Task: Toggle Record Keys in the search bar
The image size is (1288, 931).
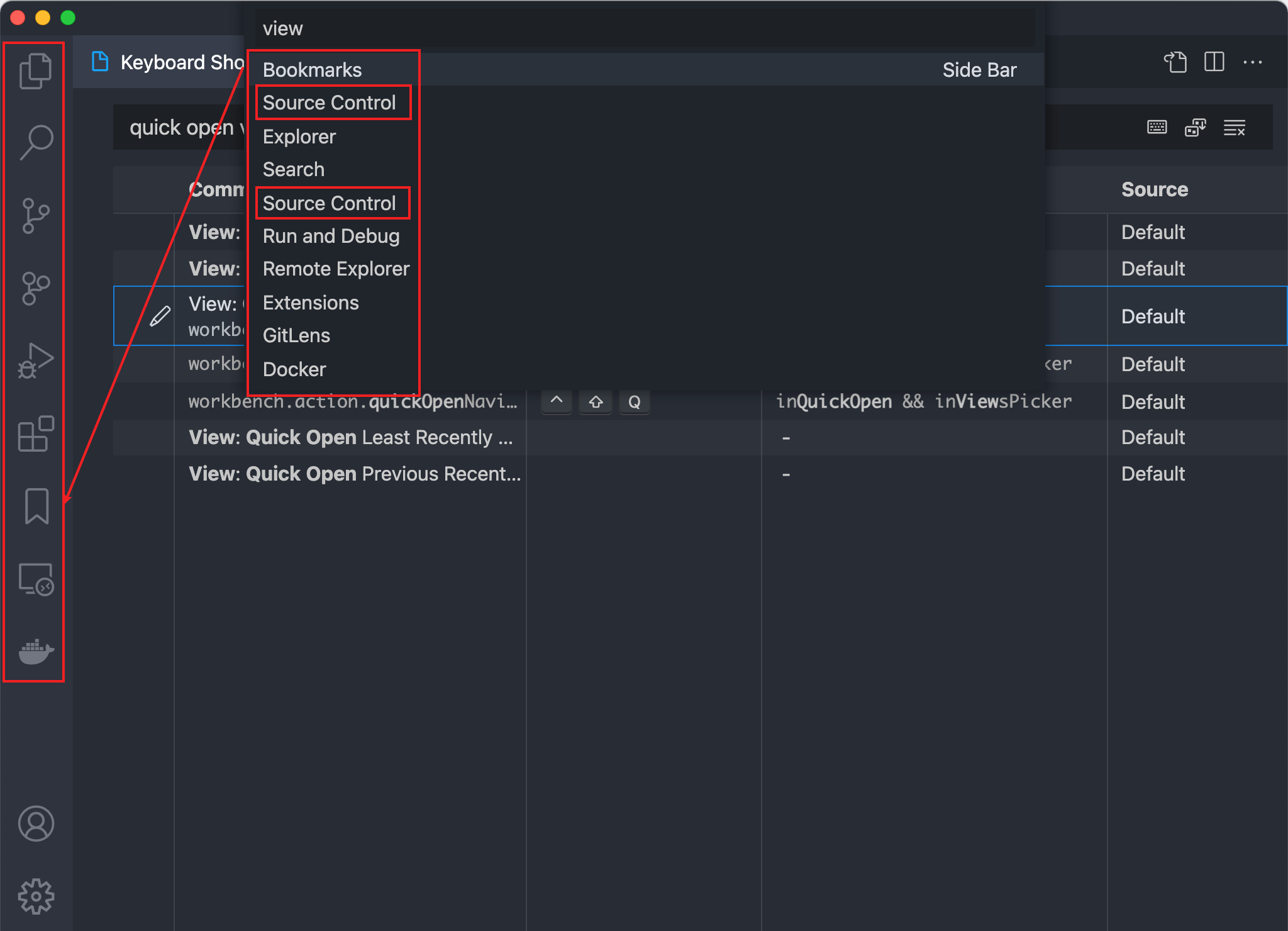Action: coord(1157,127)
